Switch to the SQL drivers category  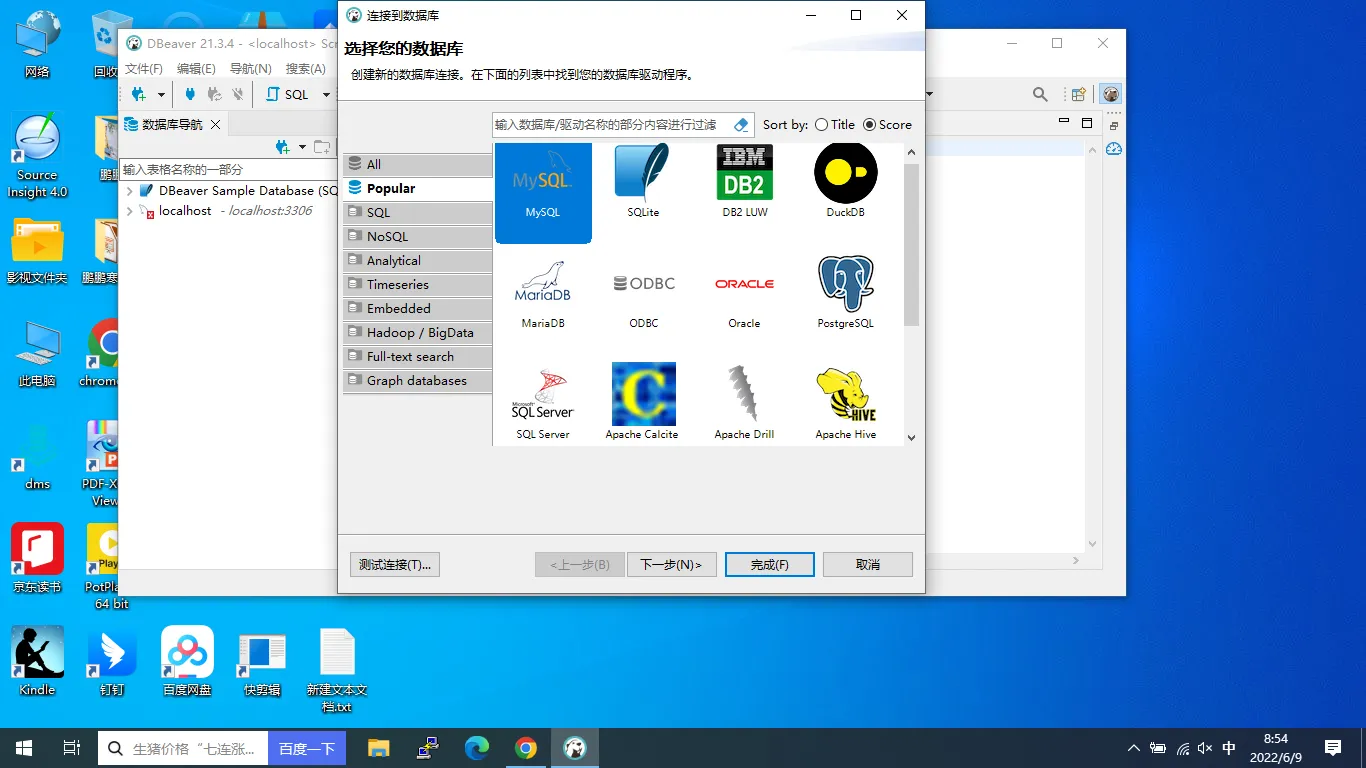coord(418,212)
